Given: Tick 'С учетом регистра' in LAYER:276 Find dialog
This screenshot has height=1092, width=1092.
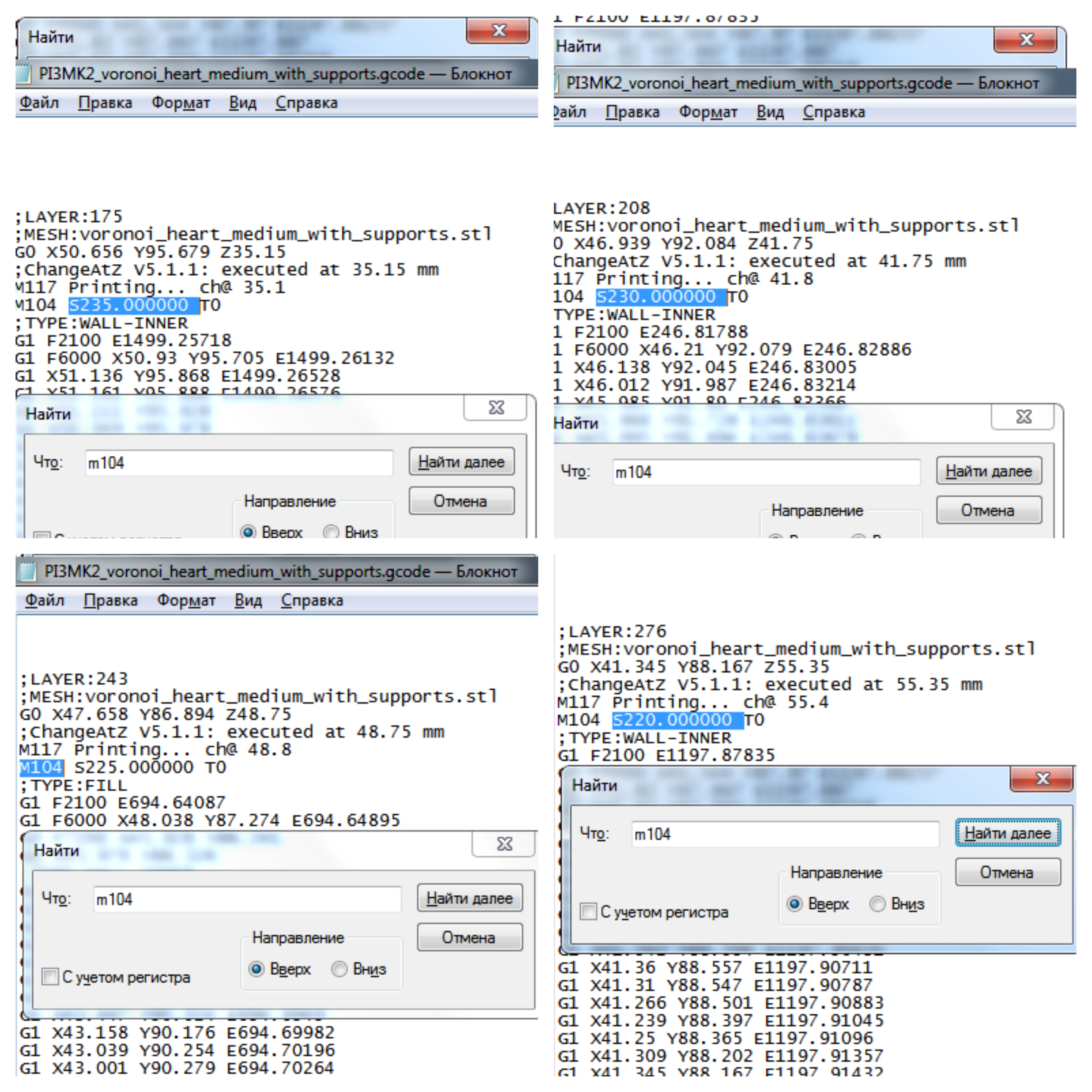Looking at the screenshot, I should [x=589, y=912].
